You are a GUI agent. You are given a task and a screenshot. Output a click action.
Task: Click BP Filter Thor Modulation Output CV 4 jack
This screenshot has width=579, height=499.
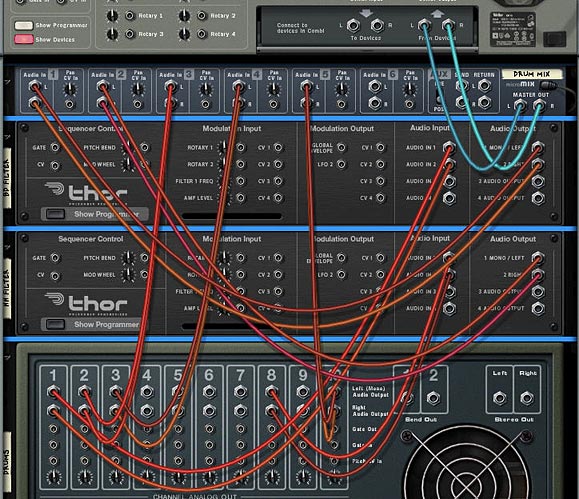(x=380, y=198)
